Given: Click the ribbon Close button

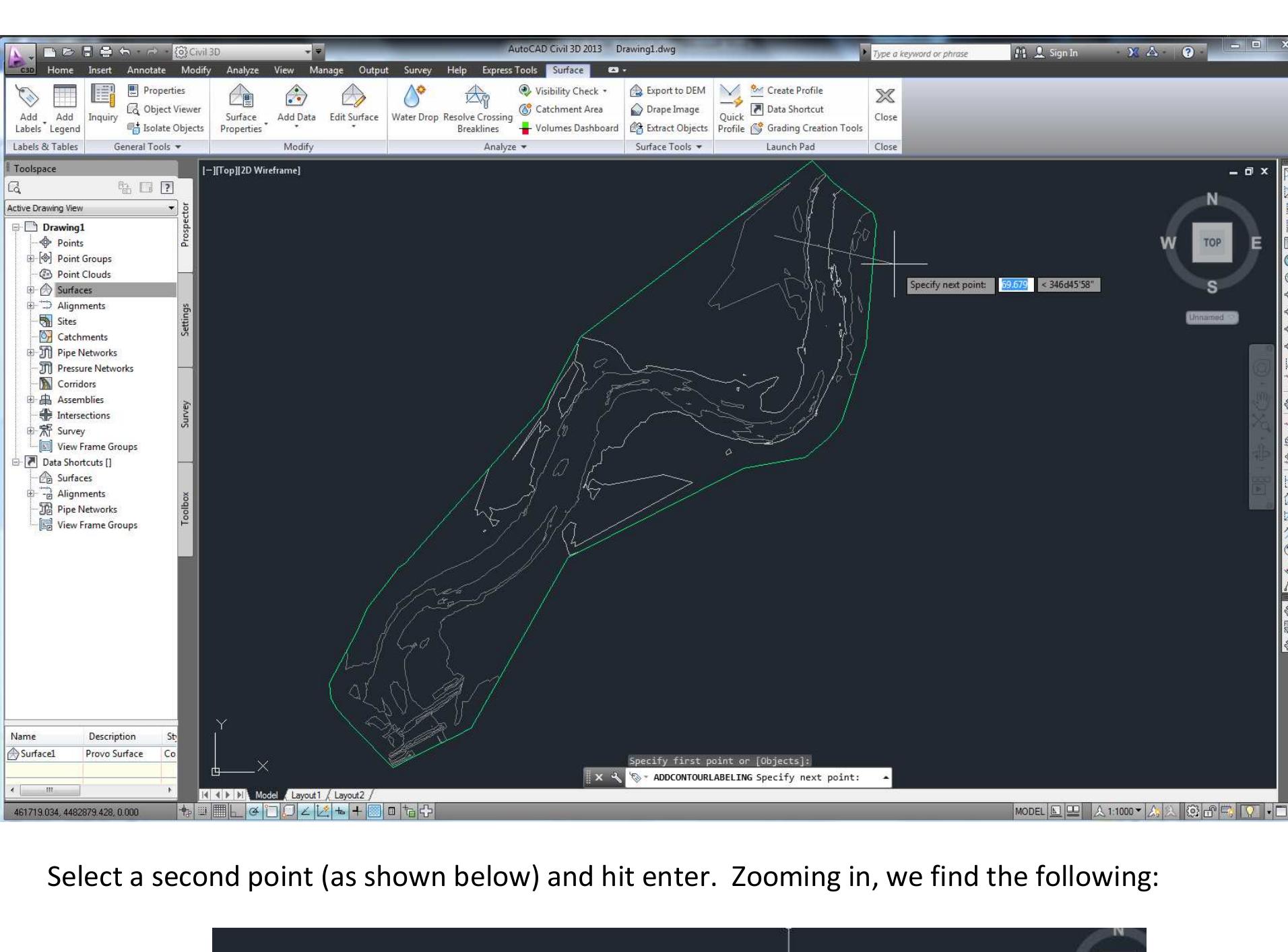Looking at the screenshot, I should [885, 104].
